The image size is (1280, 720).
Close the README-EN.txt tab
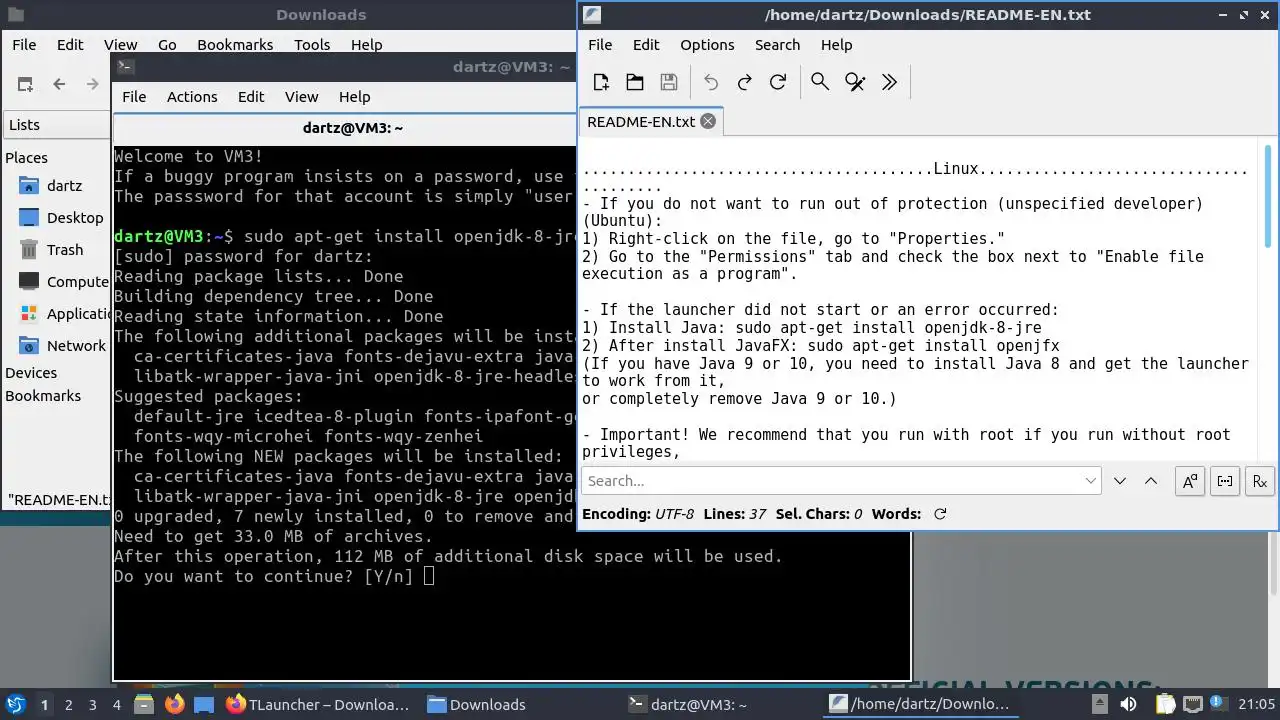(x=708, y=121)
